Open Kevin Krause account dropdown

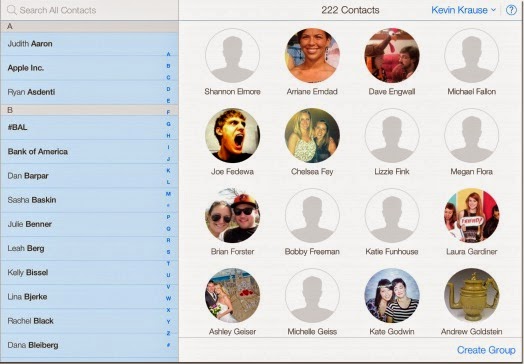[463, 10]
